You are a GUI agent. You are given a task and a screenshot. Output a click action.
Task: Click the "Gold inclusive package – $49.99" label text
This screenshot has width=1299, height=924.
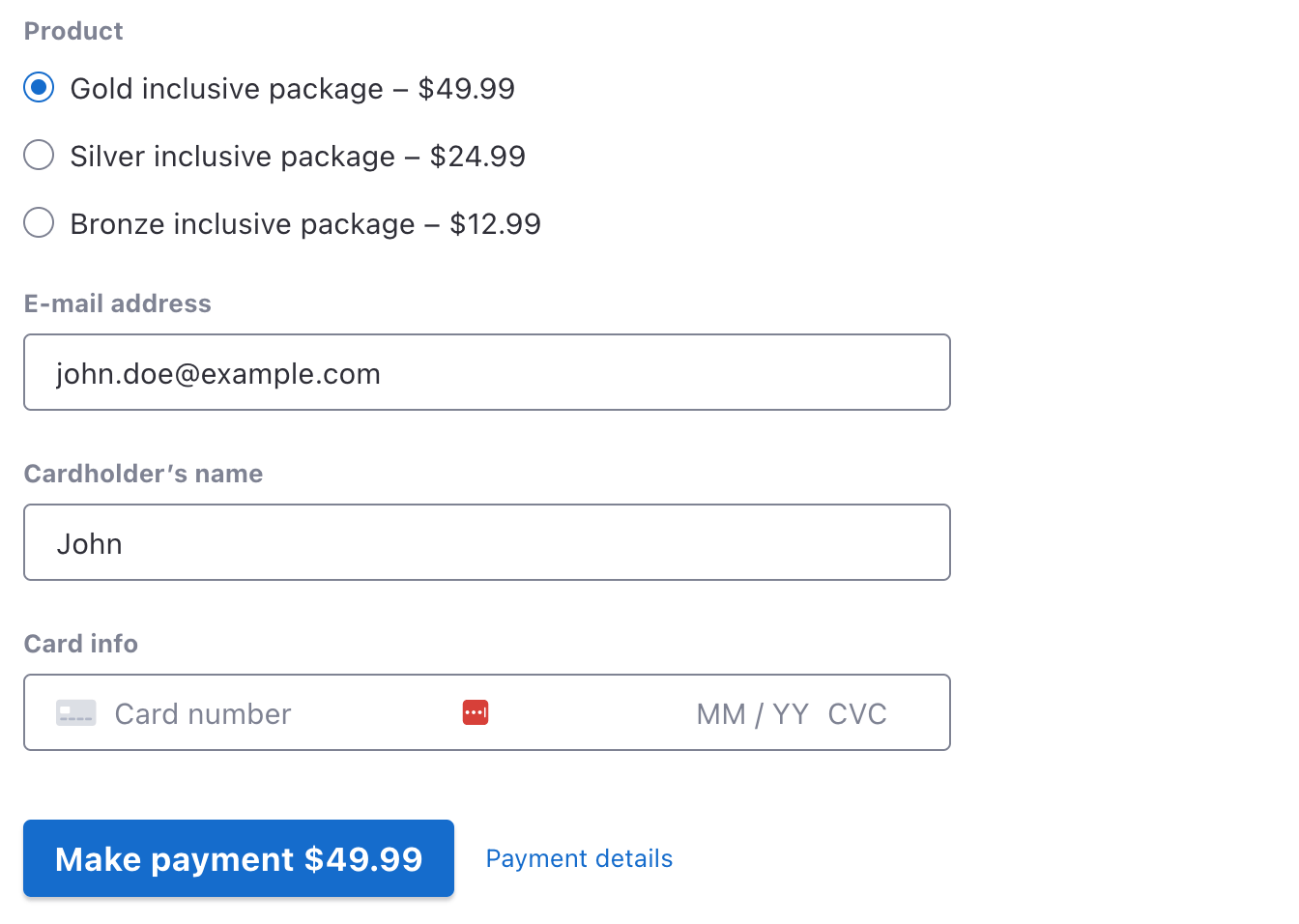pyautogui.click(x=292, y=89)
